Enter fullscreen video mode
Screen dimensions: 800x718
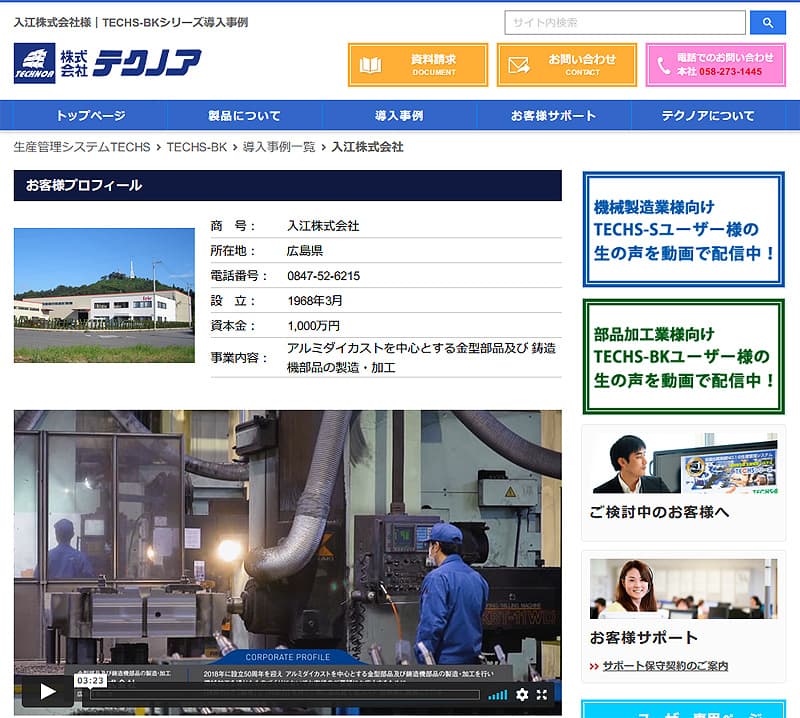click(x=542, y=695)
